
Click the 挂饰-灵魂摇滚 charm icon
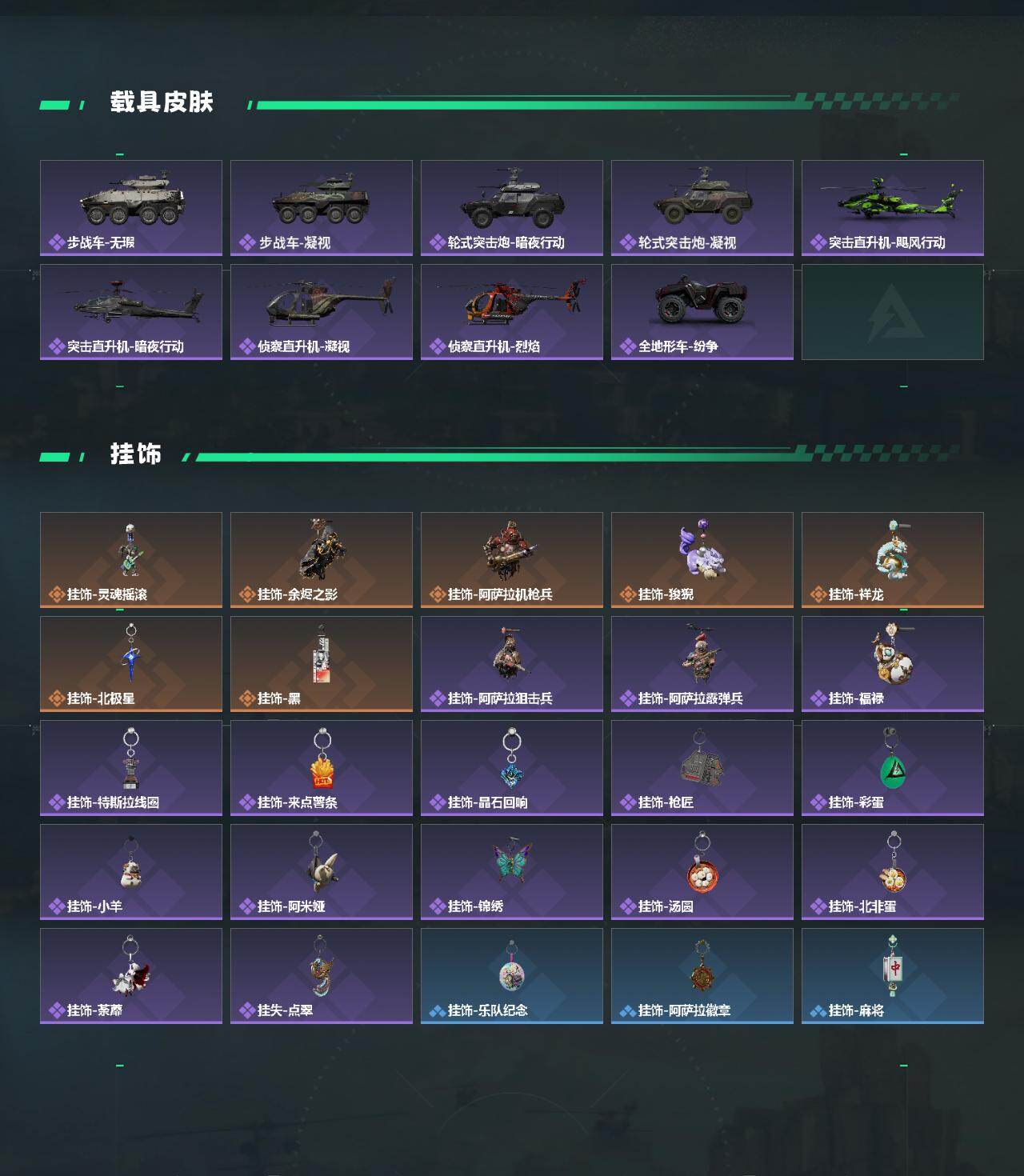pos(130,550)
